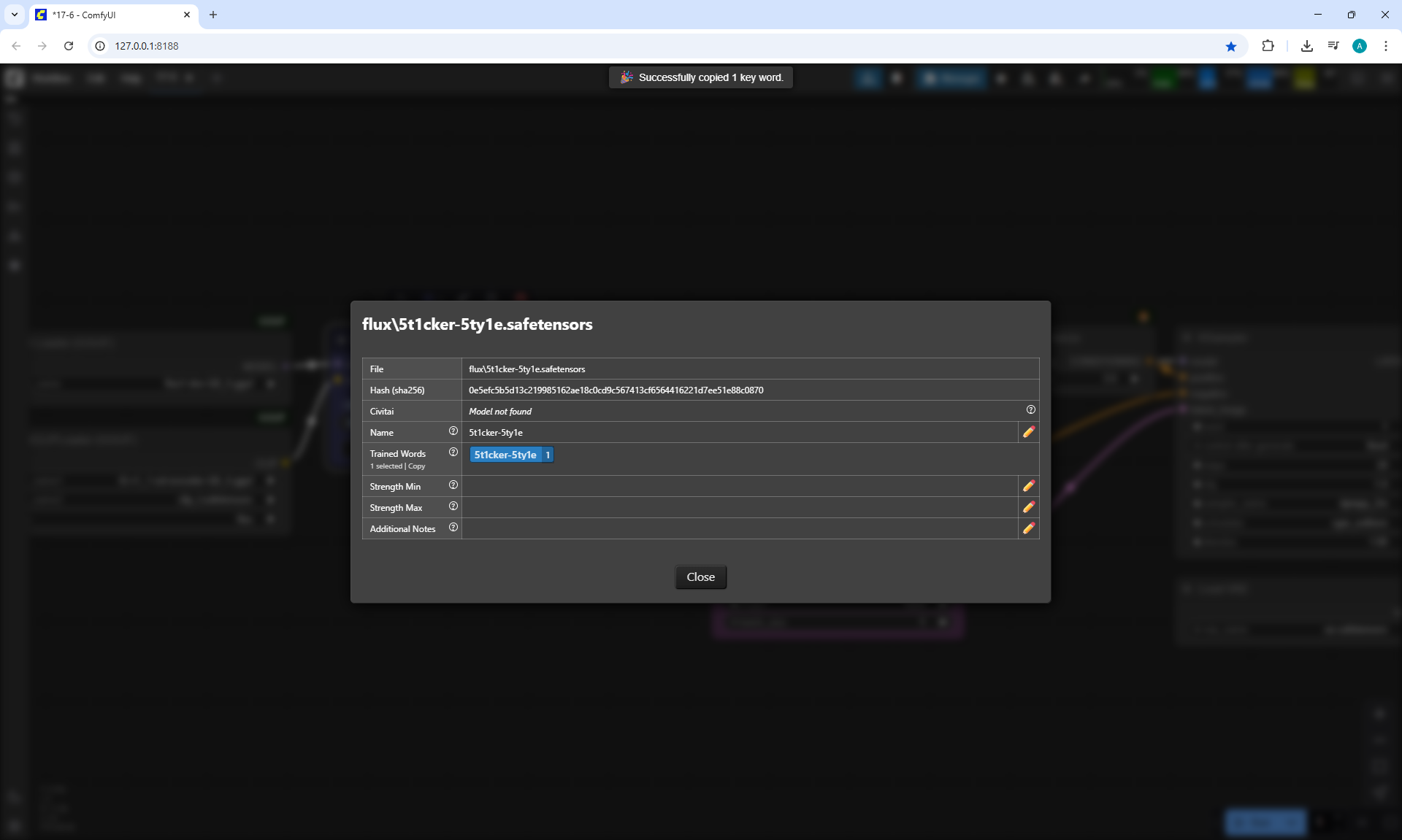
Task: Click help icon next to Strength Min
Action: click(x=453, y=485)
